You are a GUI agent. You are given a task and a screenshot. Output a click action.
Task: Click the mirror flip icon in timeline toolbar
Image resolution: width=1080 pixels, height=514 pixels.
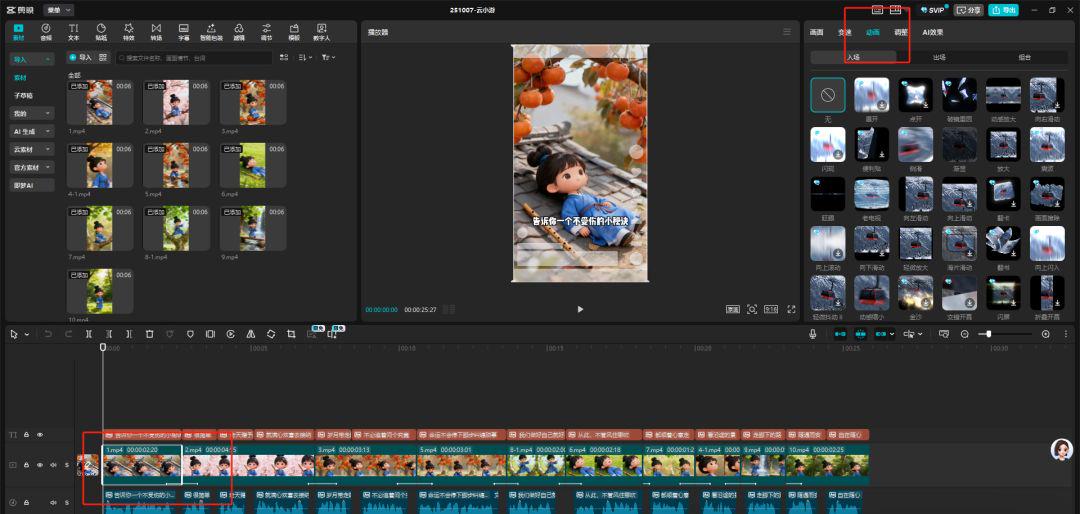pos(251,334)
